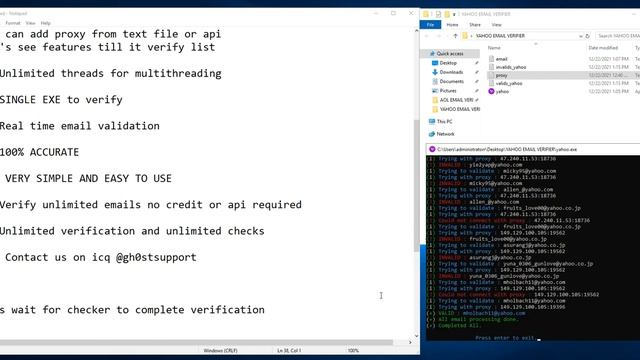
Task: Click the Forward arrow in File Explorer
Action: pyautogui.click(x=439, y=36)
